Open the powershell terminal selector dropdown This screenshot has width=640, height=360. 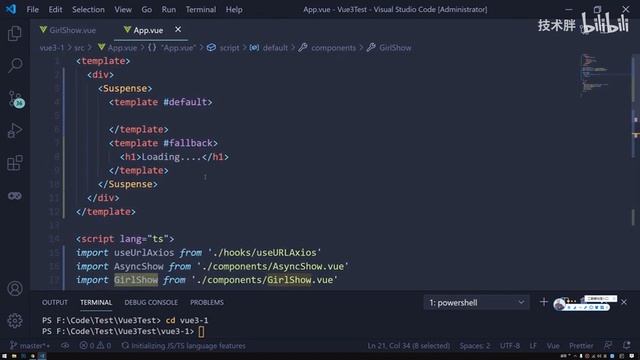point(476,303)
